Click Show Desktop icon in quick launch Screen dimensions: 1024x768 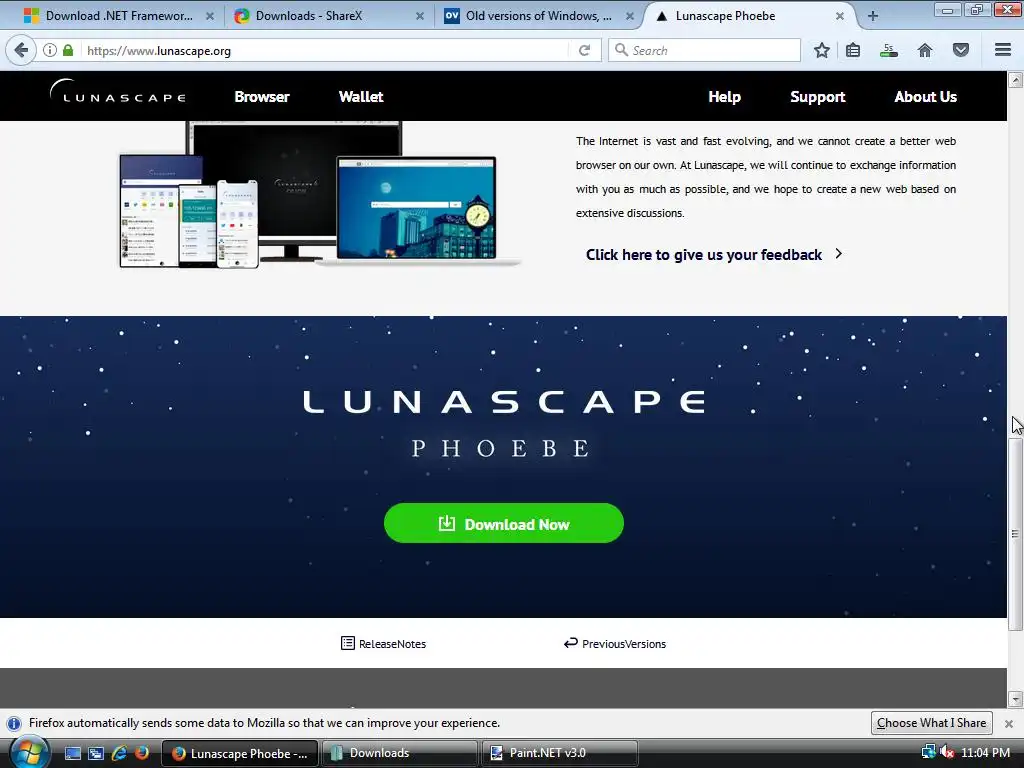click(x=72, y=754)
